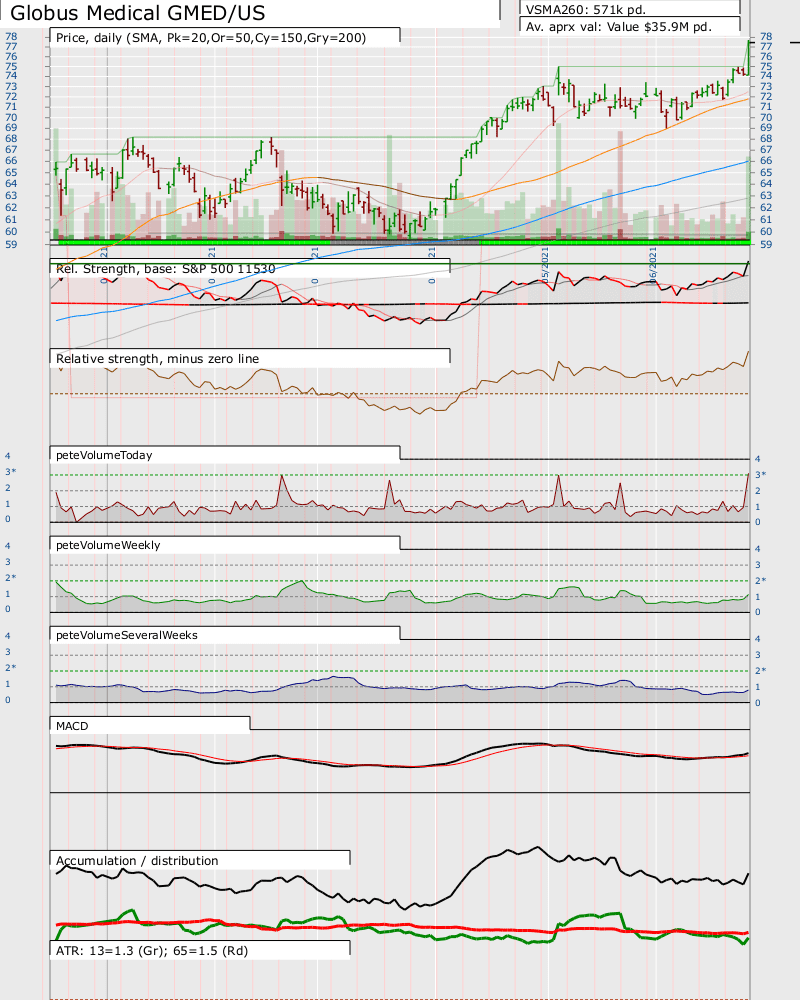Select 2* on peteVolumeSeveralWeeks right axis
Viewport: 800px width, 1000px height.
click(760, 670)
